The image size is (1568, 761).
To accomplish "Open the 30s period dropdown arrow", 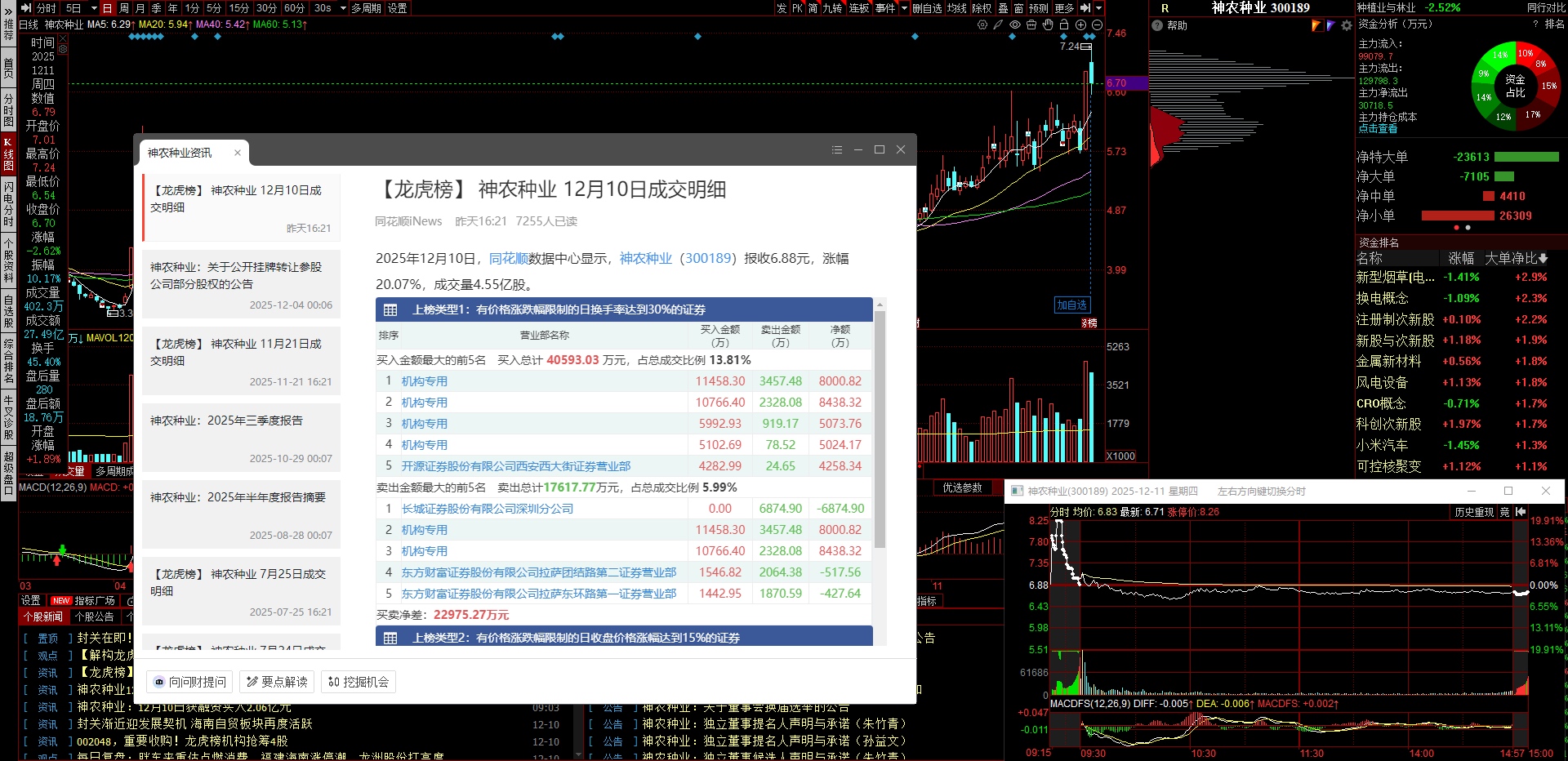I will coord(344,7).
